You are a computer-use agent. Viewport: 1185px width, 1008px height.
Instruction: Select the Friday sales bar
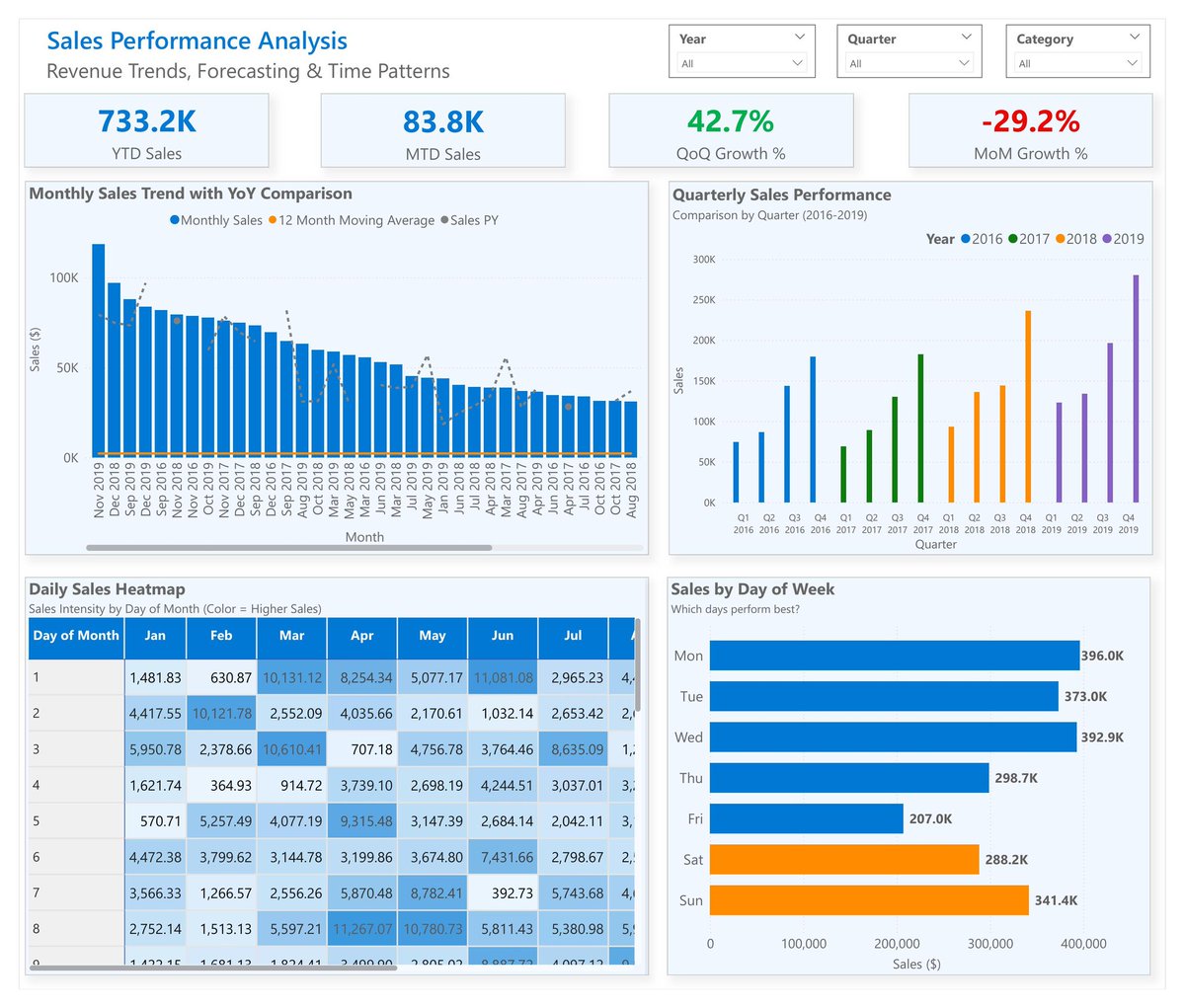point(807,818)
